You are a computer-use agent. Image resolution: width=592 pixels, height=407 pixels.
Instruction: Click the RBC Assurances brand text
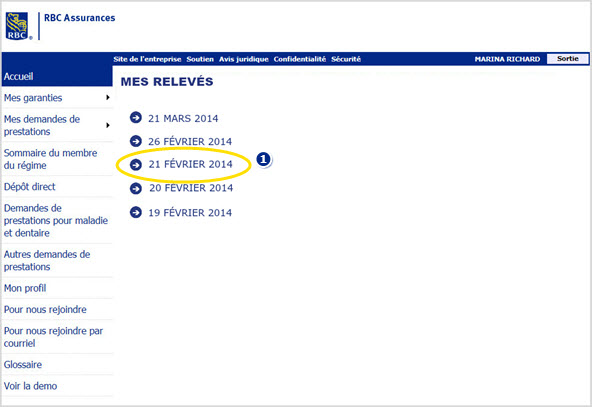pyautogui.click(x=80, y=18)
